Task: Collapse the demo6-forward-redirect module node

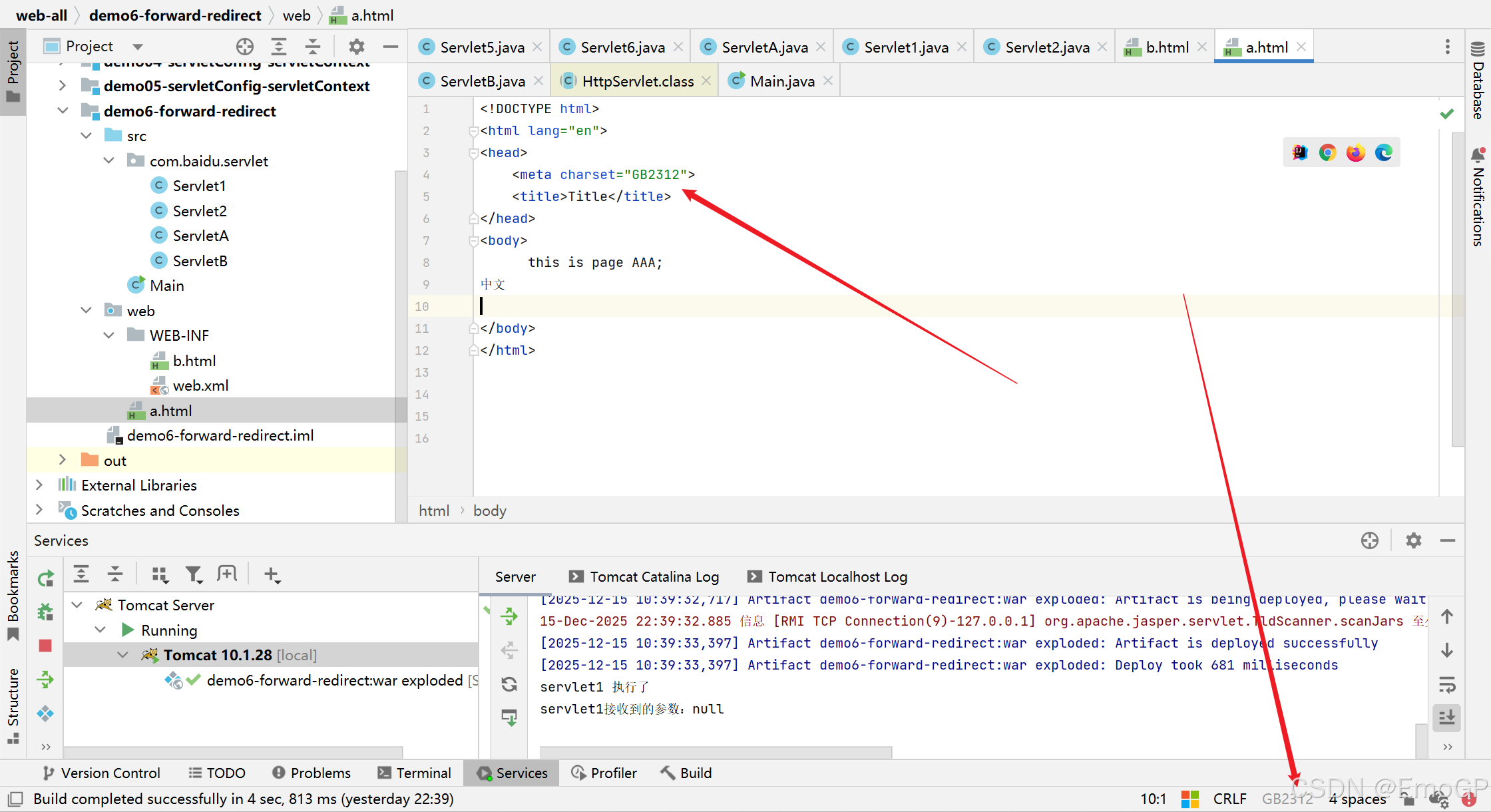Action: point(63,111)
